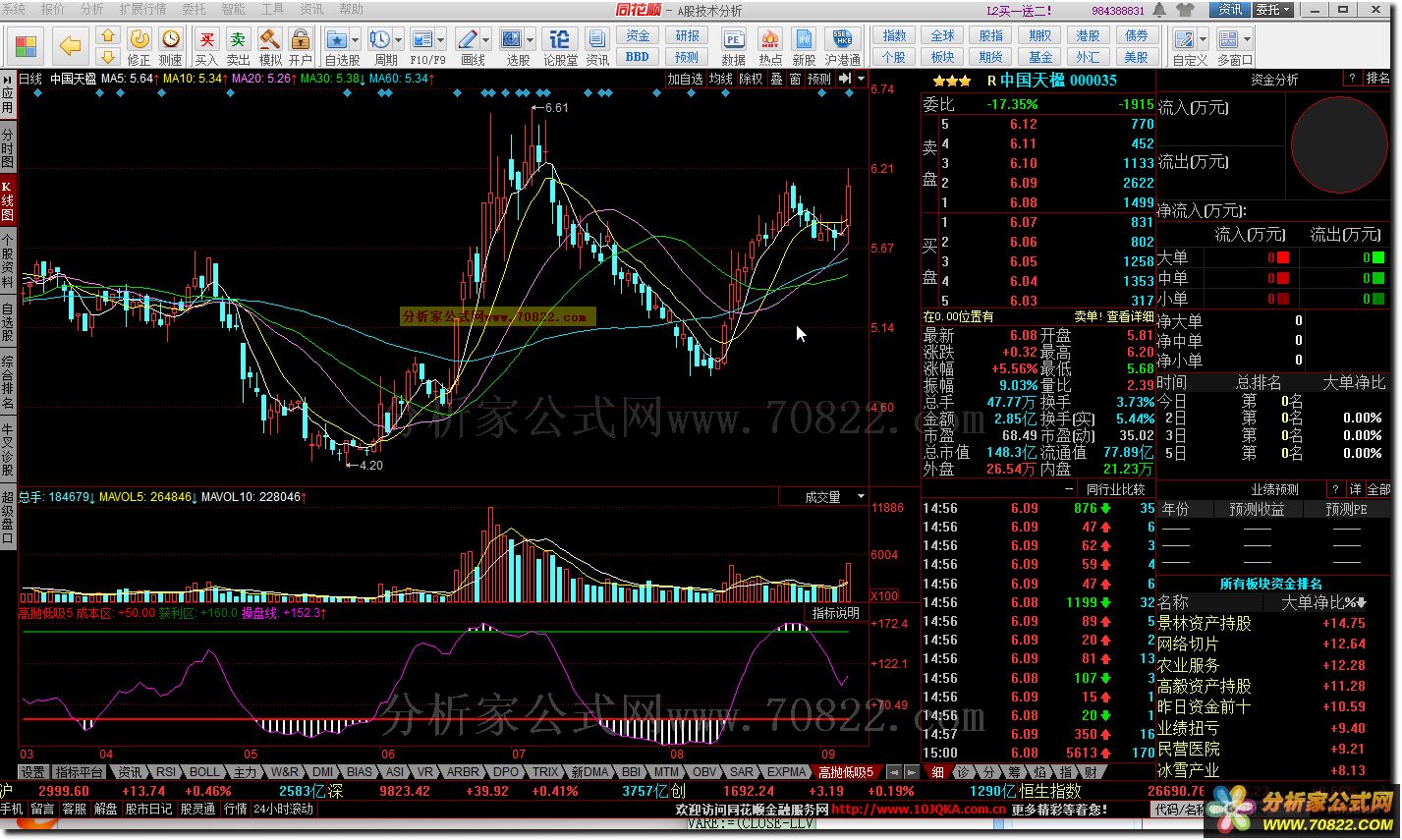Viewport: 1402px width, 840px height.
Task: Click the 卖出 sell icon
Action: click(x=238, y=45)
